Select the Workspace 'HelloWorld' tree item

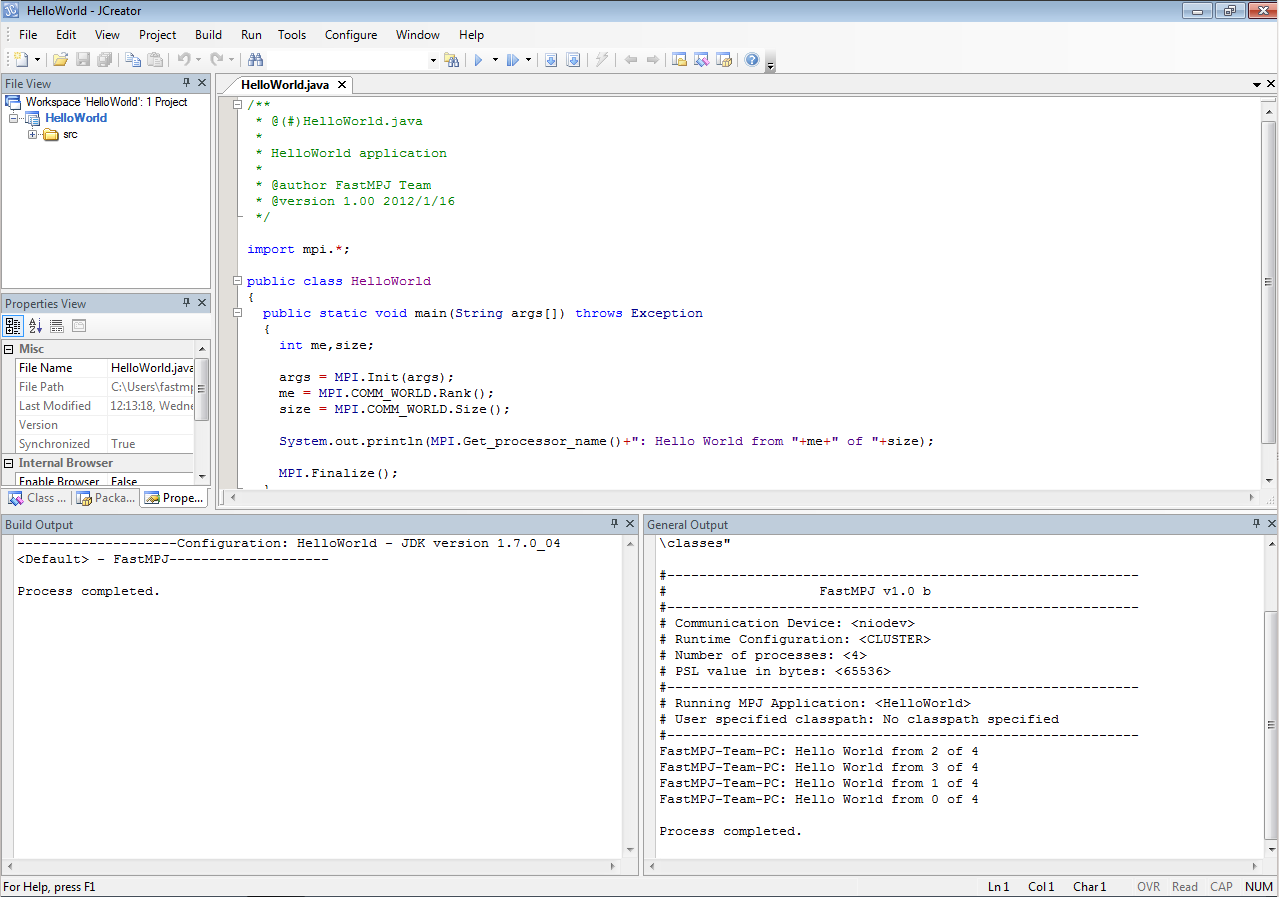coord(106,102)
